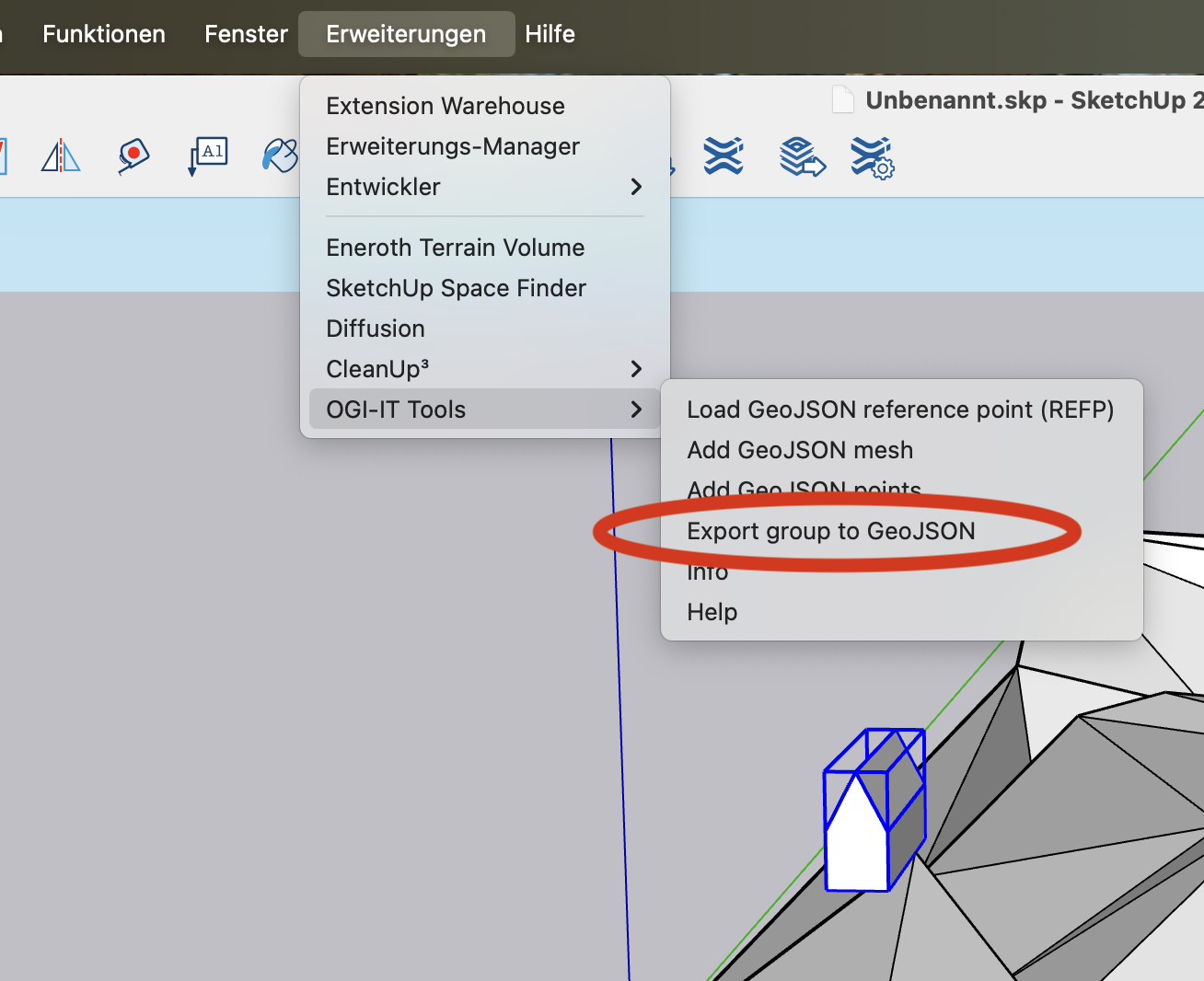Choose Export group to GeoJSON
Image resolution: width=1204 pixels, height=981 pixels.
point(901,531)
